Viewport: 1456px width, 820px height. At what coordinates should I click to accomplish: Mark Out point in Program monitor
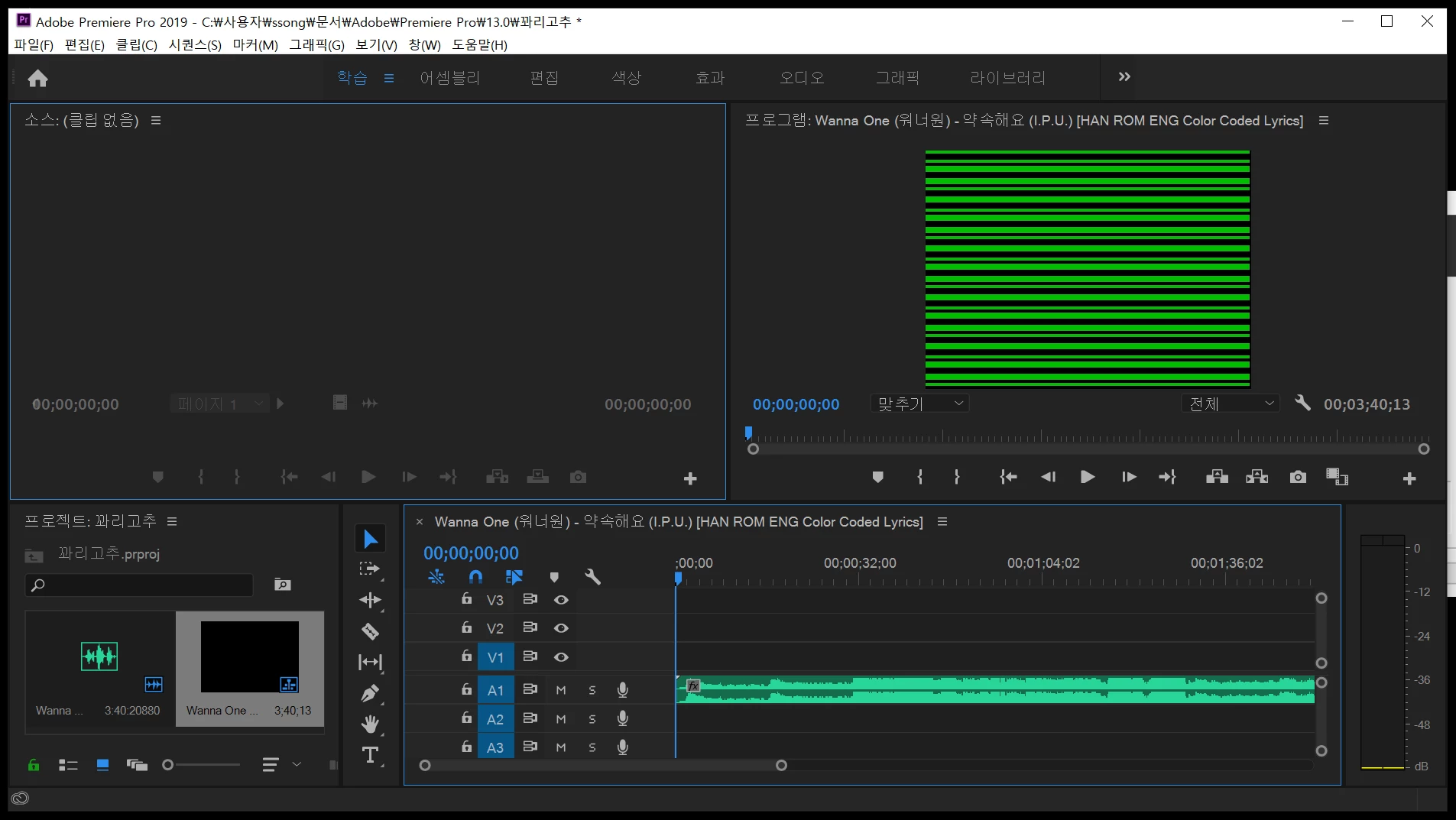956,478
